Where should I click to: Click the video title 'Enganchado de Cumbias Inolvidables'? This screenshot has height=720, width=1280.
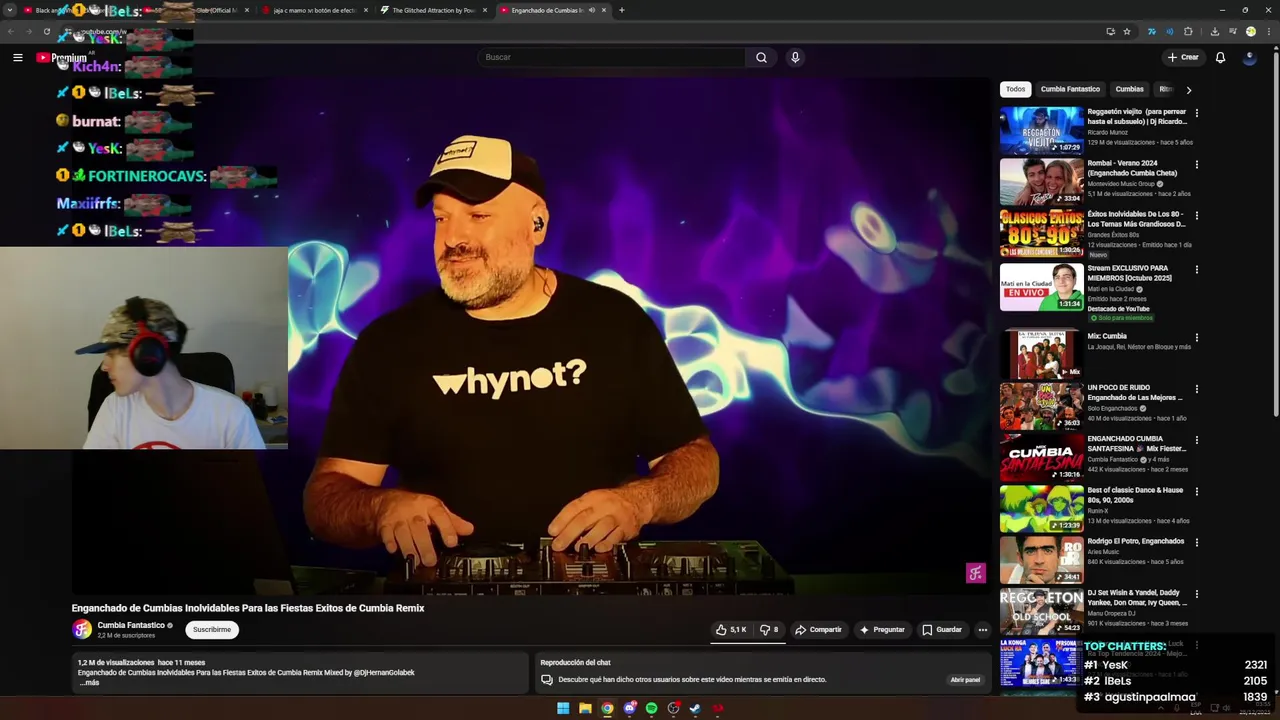click(248, 608)
